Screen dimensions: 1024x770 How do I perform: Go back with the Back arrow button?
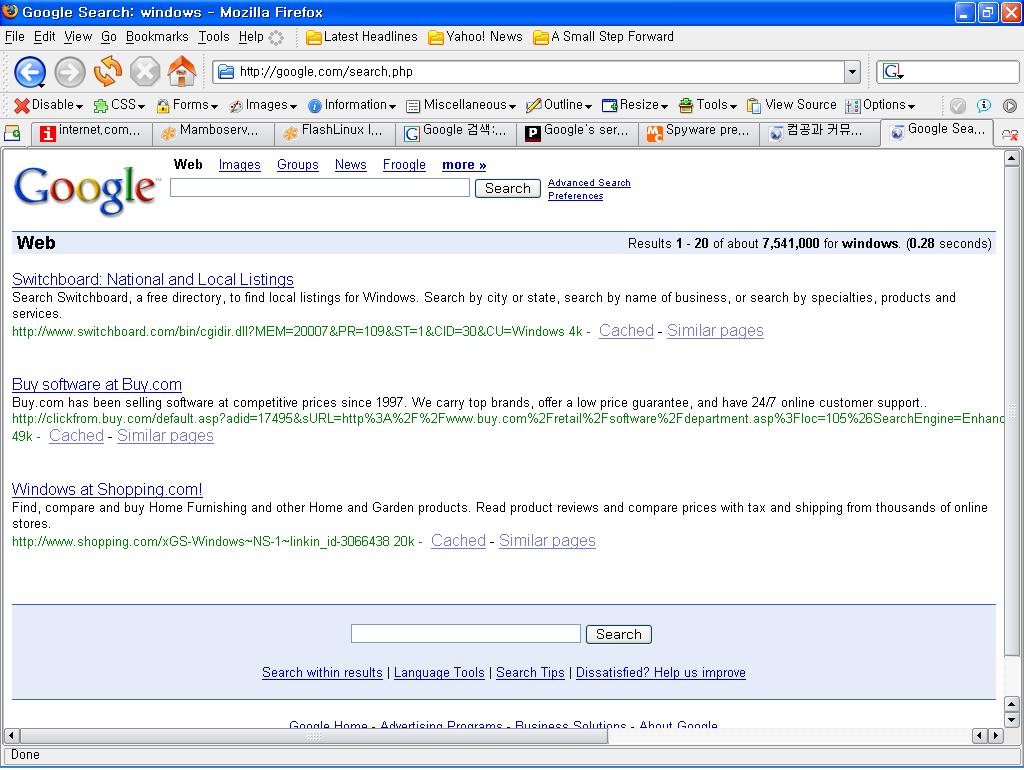[x=29, y=72]
